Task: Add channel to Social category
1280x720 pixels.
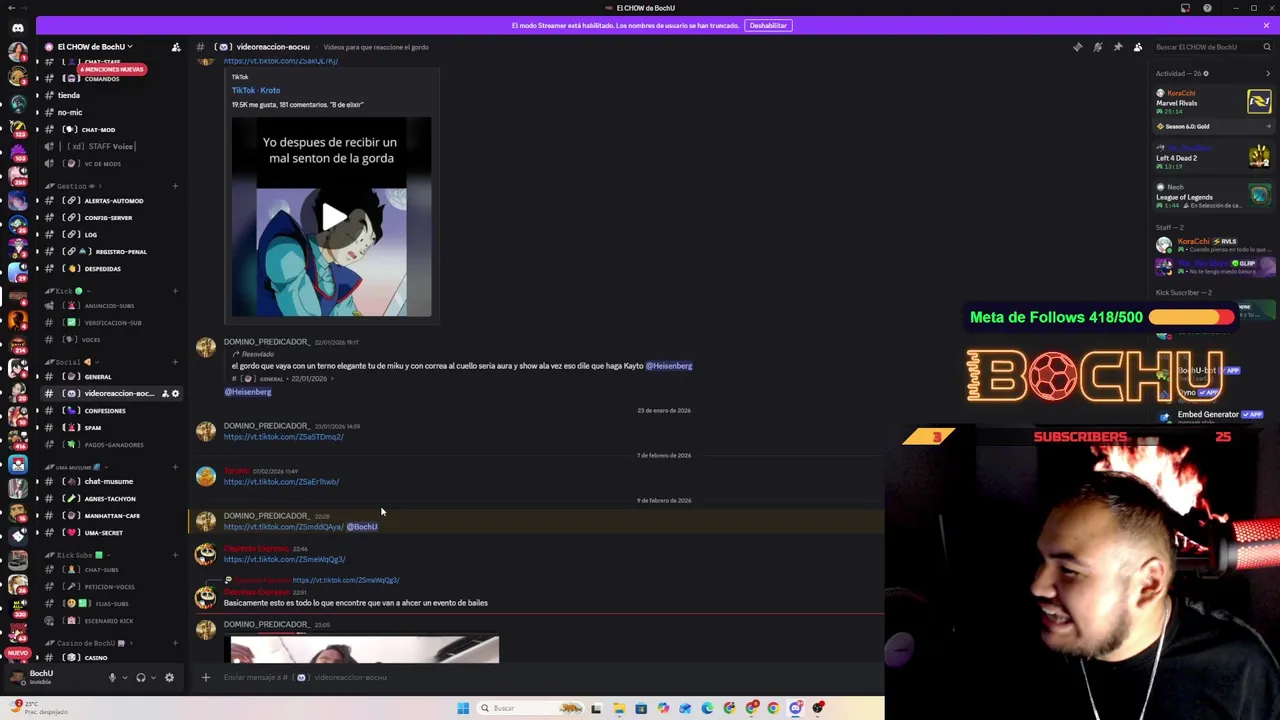Action: [x=175, y=362]
